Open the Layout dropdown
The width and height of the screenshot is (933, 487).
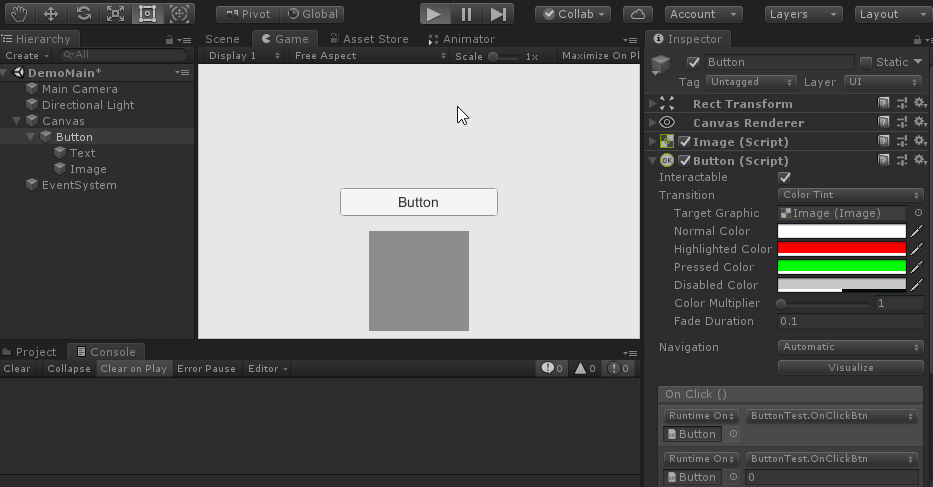892,14
